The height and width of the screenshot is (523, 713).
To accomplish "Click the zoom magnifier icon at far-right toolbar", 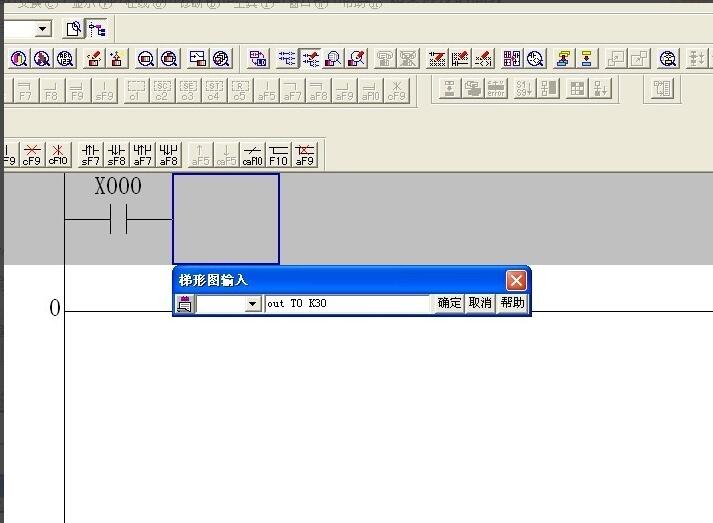I will pos(668,59).
